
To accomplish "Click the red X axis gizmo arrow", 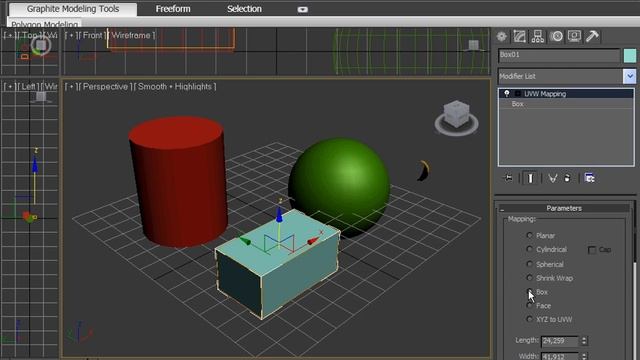I will (313, 241).
